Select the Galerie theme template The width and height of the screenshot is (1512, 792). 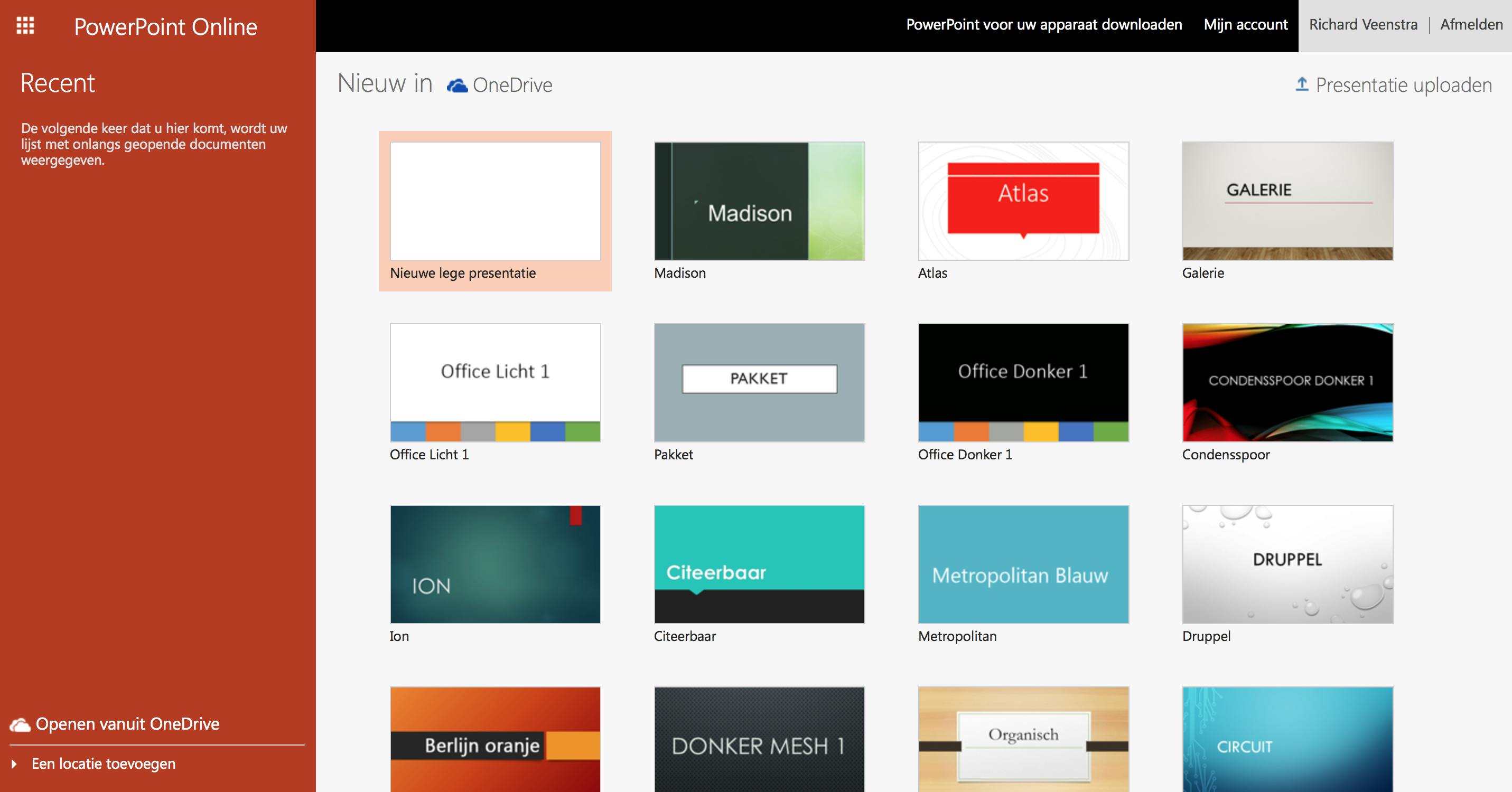tap(1287, 201)
